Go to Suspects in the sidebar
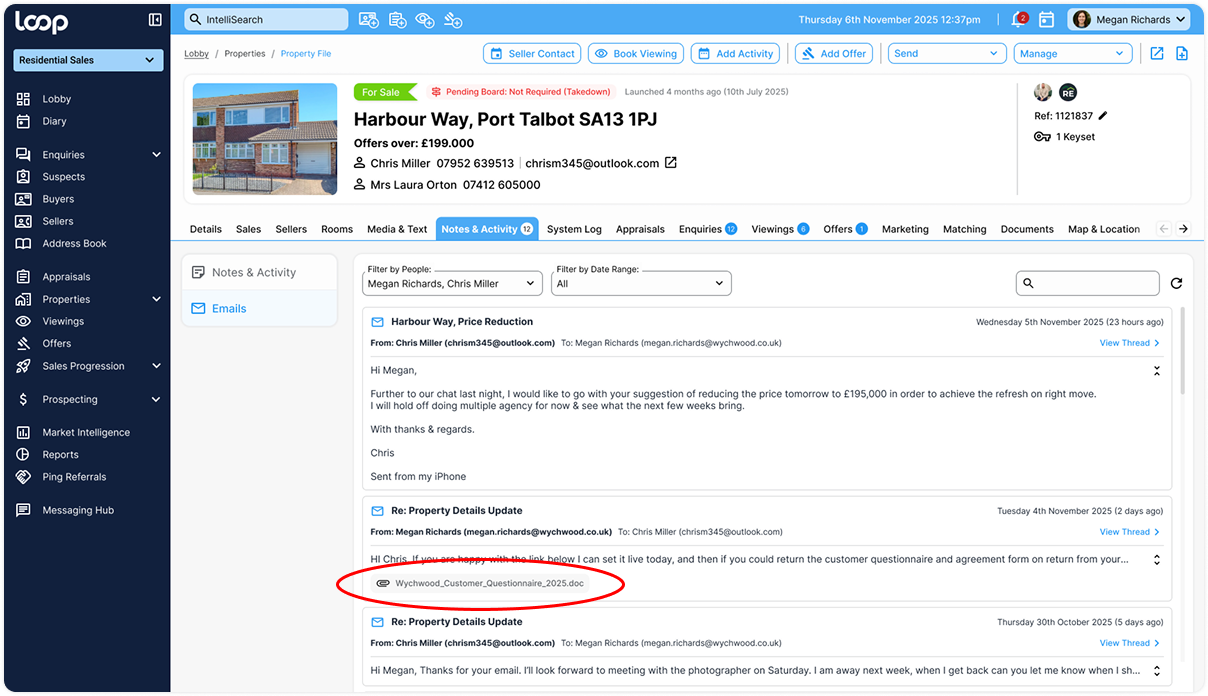 63,177
